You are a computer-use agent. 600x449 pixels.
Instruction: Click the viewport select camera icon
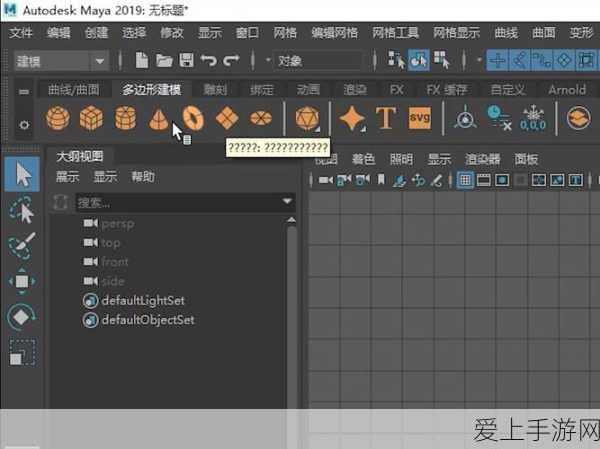[x=326, y=180]
